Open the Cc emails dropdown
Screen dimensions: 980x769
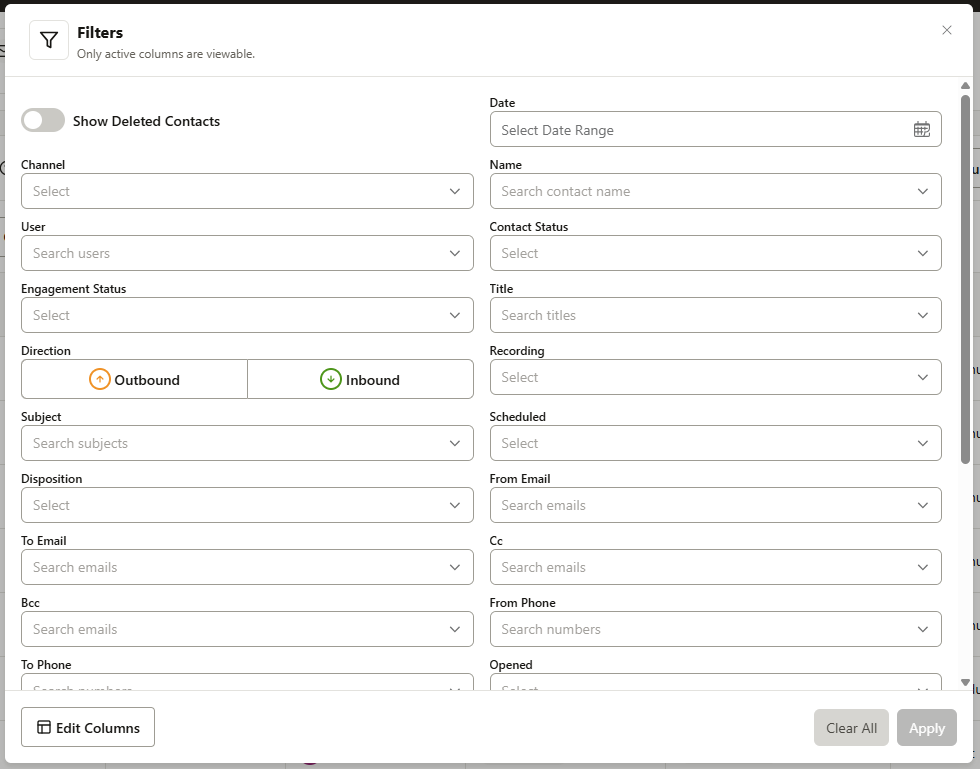715,567
